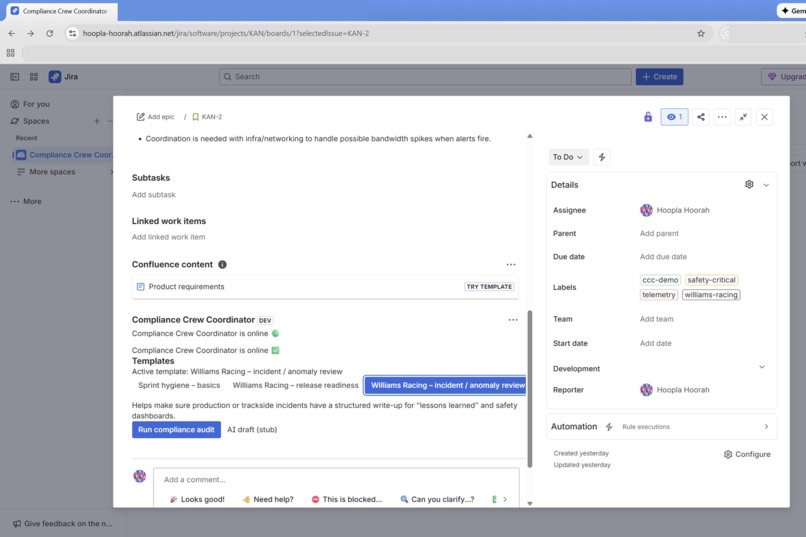Run compliance audit
806x537 pixels.
[176, 430]
